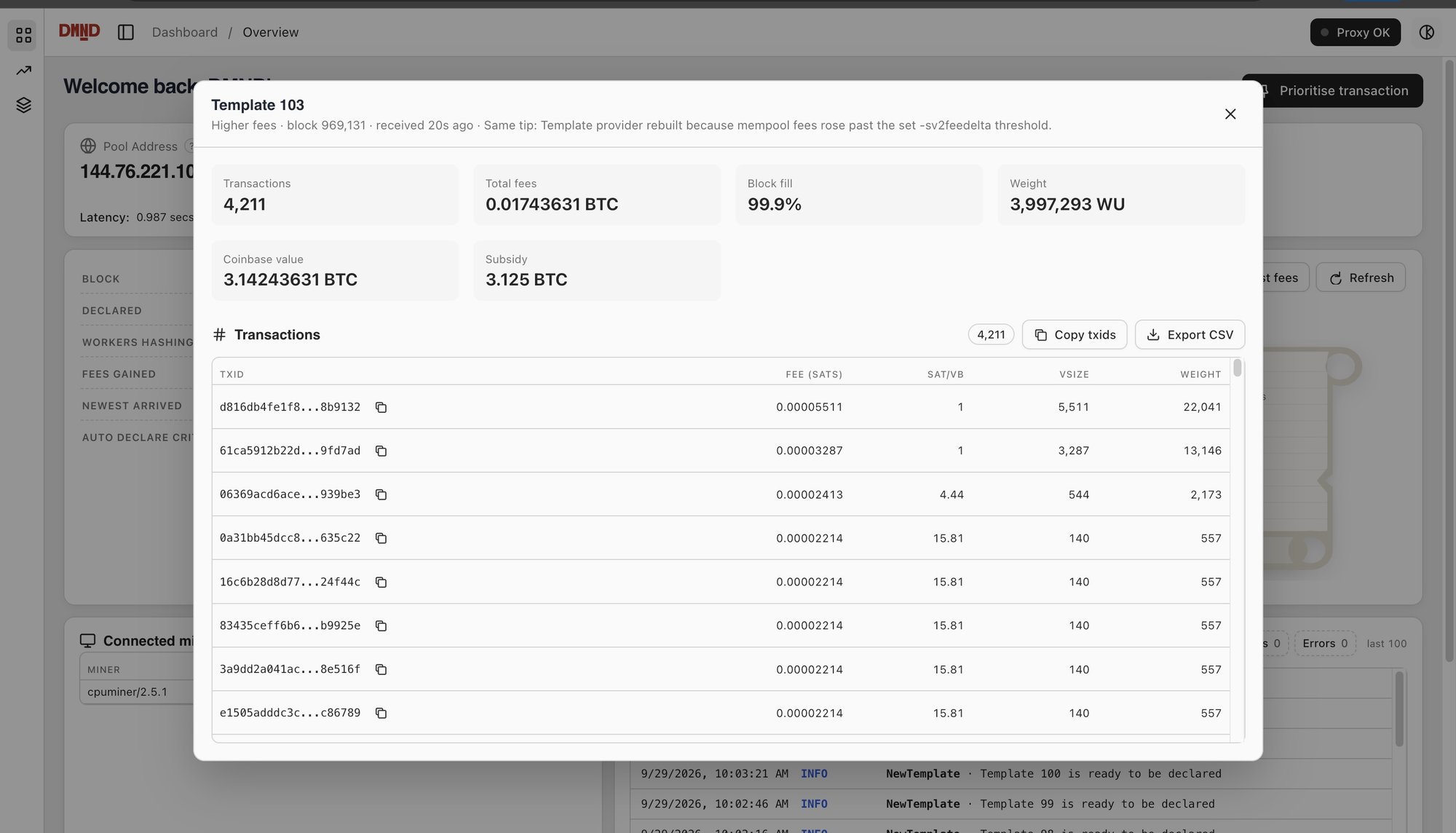Open the layers stack sidebar icon
This screenshot has width=1456, height=833.
23,105
